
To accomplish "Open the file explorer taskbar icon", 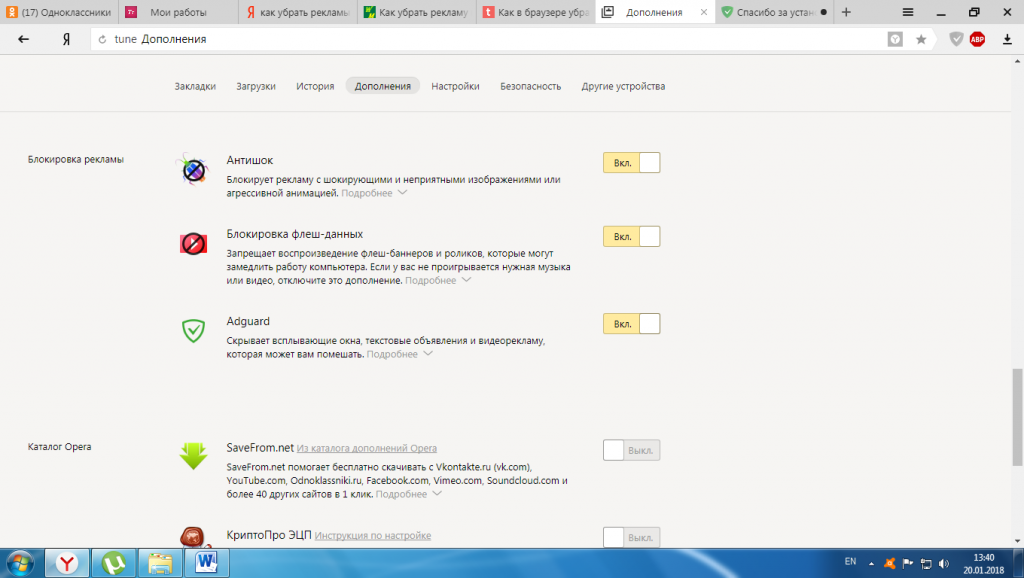I will [160, 563].
